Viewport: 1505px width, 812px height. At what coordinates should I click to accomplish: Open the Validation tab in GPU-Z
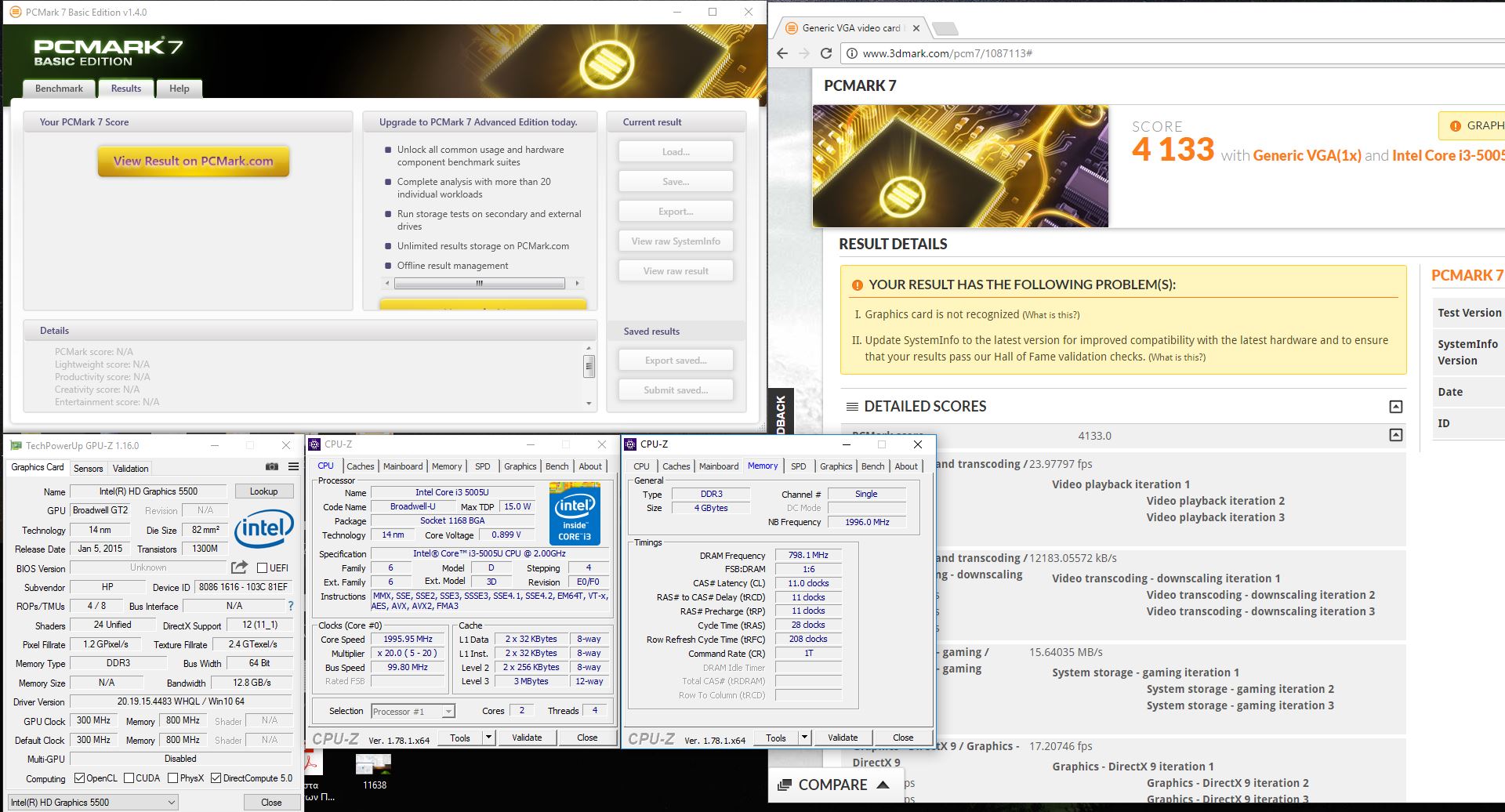(x=130, y=468)
